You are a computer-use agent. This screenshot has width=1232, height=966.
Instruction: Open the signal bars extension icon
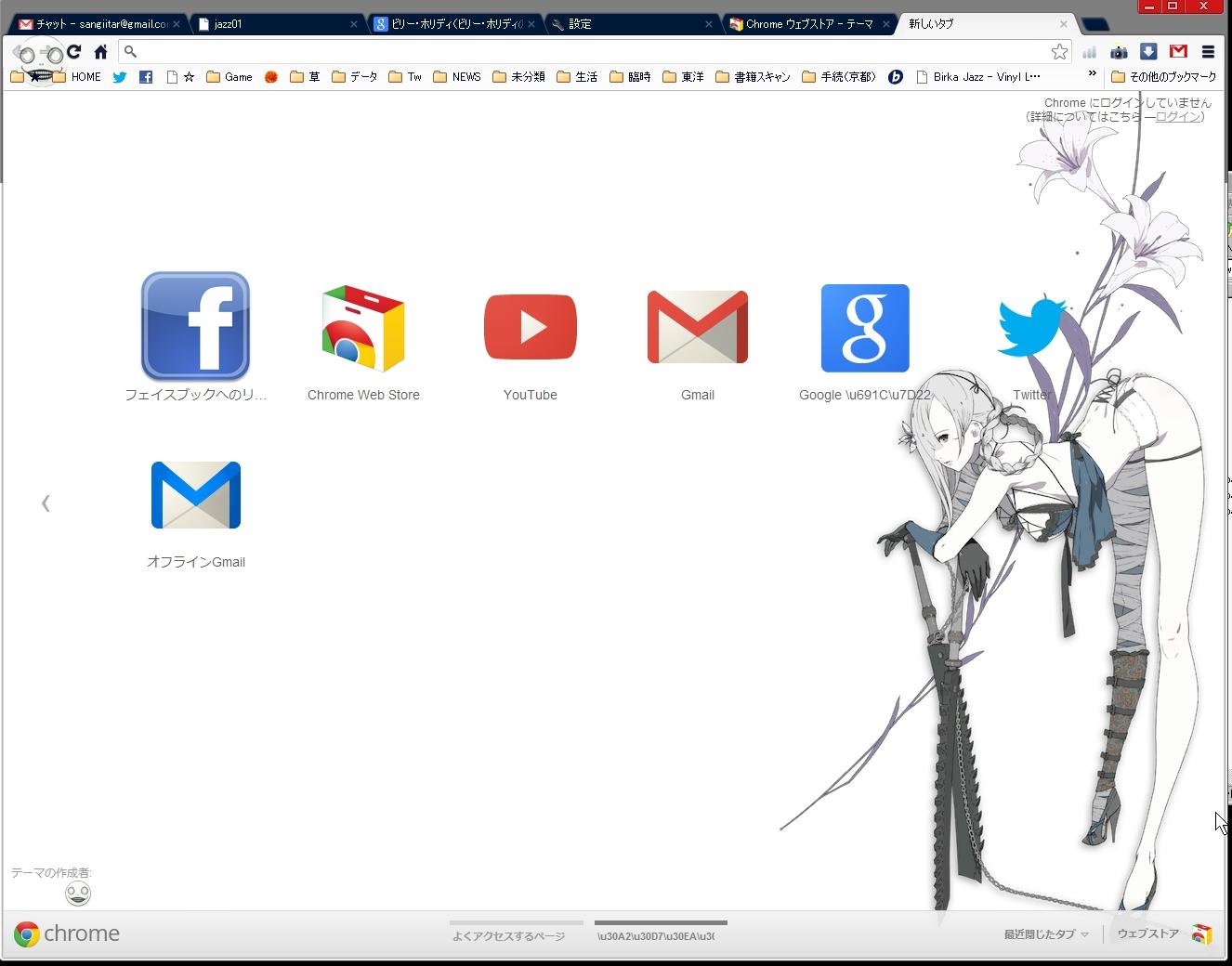point(1089,52)
